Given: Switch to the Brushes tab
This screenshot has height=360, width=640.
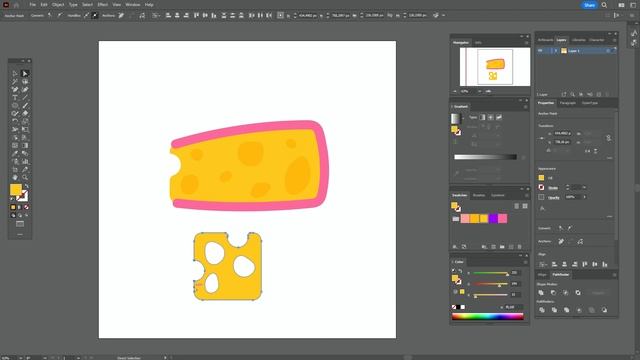Looking at the screenshot, I should pyautogui.click(x=479, y=196).
